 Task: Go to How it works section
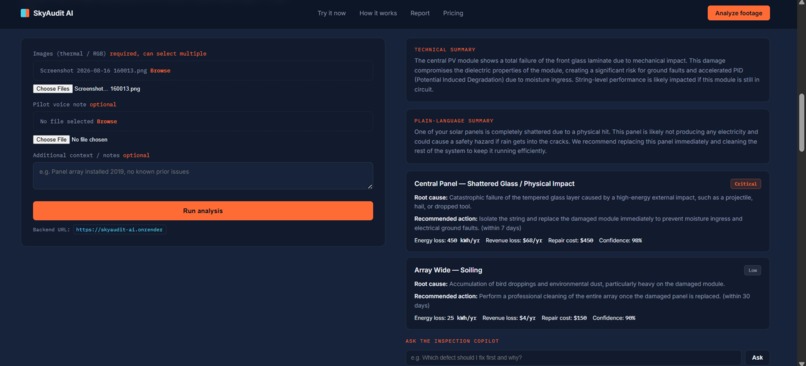coord(378,13)
